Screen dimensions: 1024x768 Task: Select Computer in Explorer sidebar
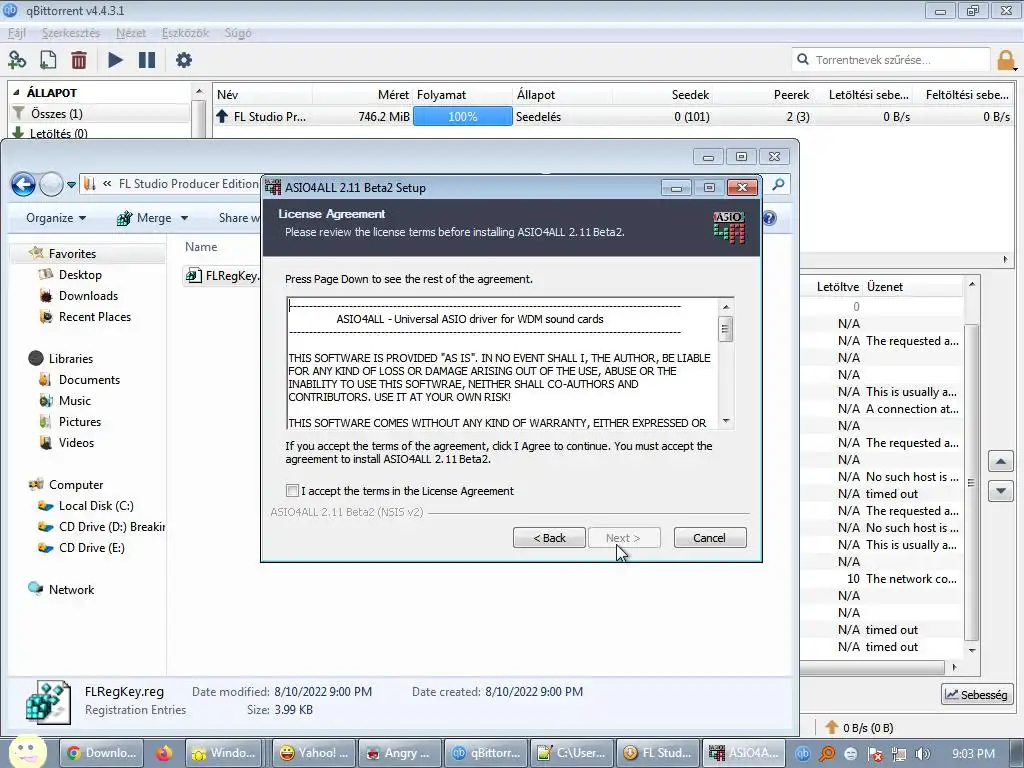pyautogui.click(x=76, y=485)
